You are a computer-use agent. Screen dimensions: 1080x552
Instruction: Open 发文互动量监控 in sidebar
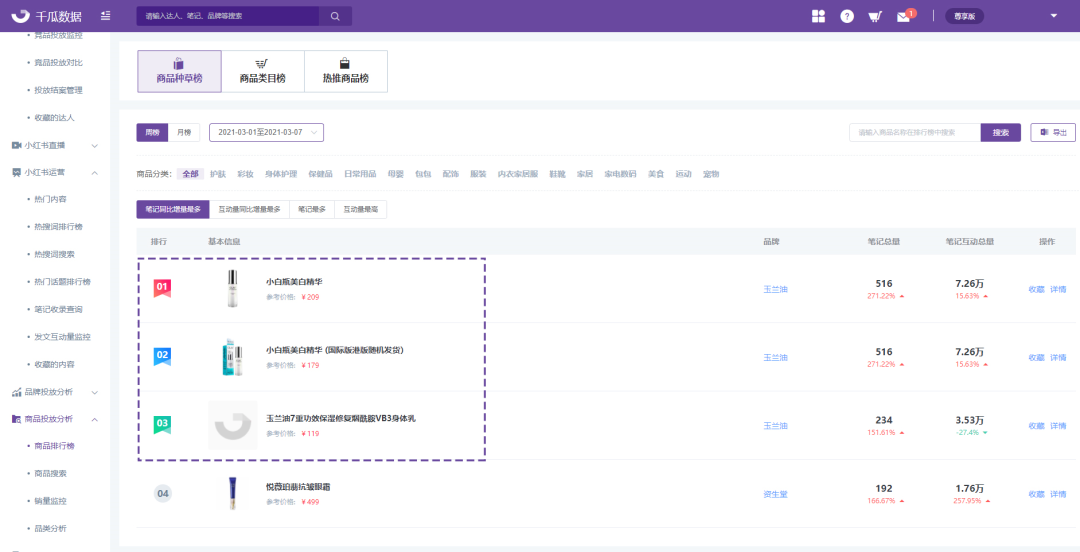(x=62, y=337)
